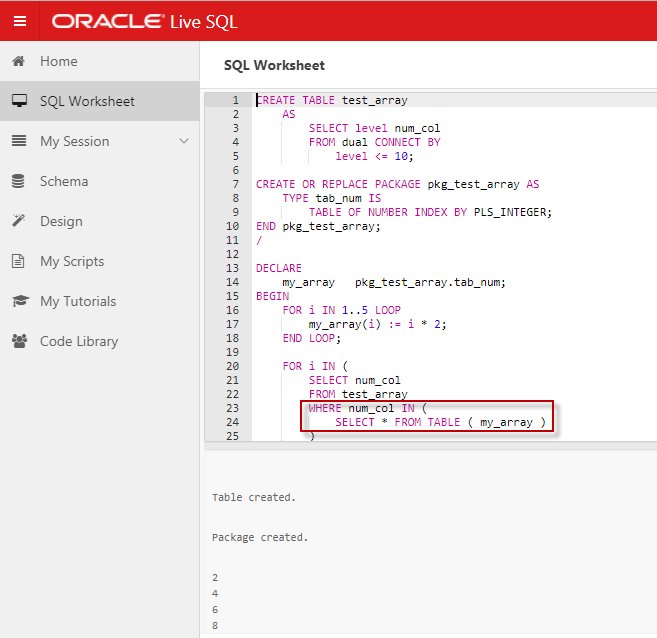The height and width of the screenshot is (638, 657).
Task: Click the 'WHERE num_col IN (' line
Action: pyautogui.click(x=367, y=408)
